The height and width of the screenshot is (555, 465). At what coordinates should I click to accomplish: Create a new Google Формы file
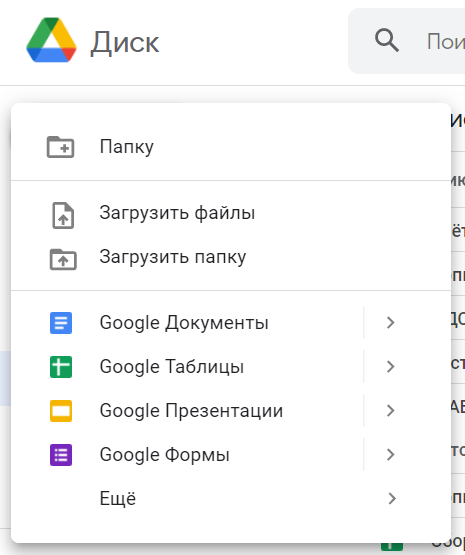(x=188, y=454)
